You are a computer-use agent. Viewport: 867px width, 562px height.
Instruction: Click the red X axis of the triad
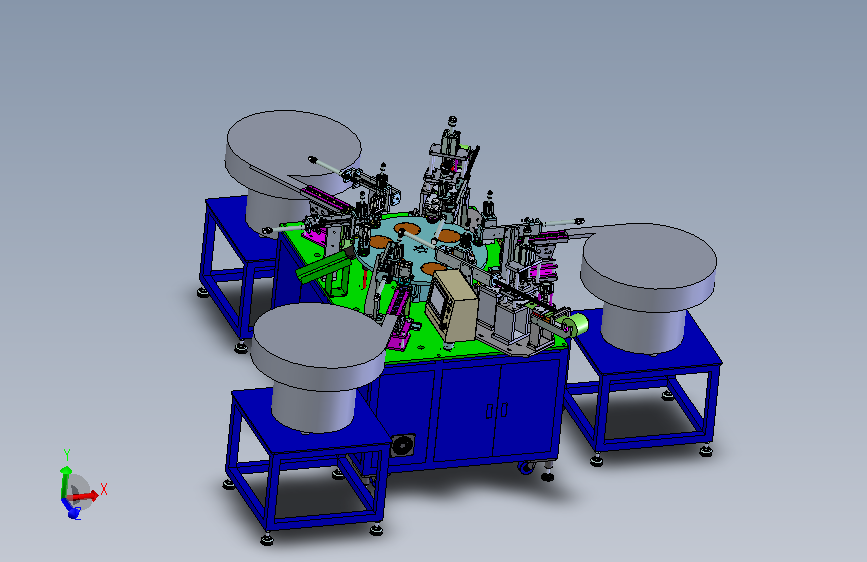(84, 496)
